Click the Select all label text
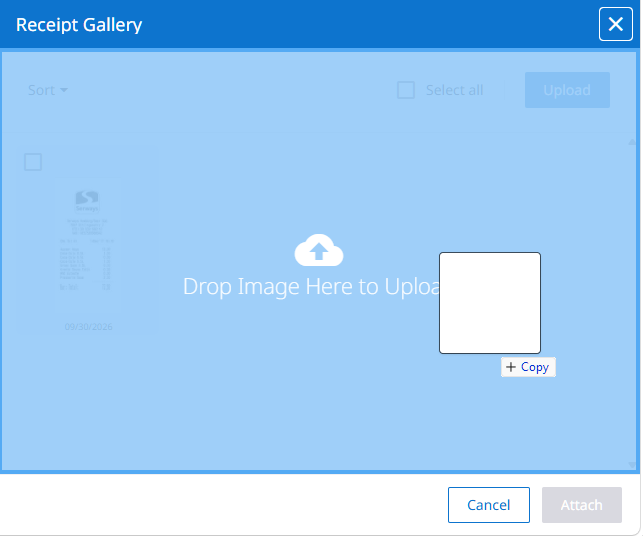The image size is (643, 536). (x=454, y=90)
